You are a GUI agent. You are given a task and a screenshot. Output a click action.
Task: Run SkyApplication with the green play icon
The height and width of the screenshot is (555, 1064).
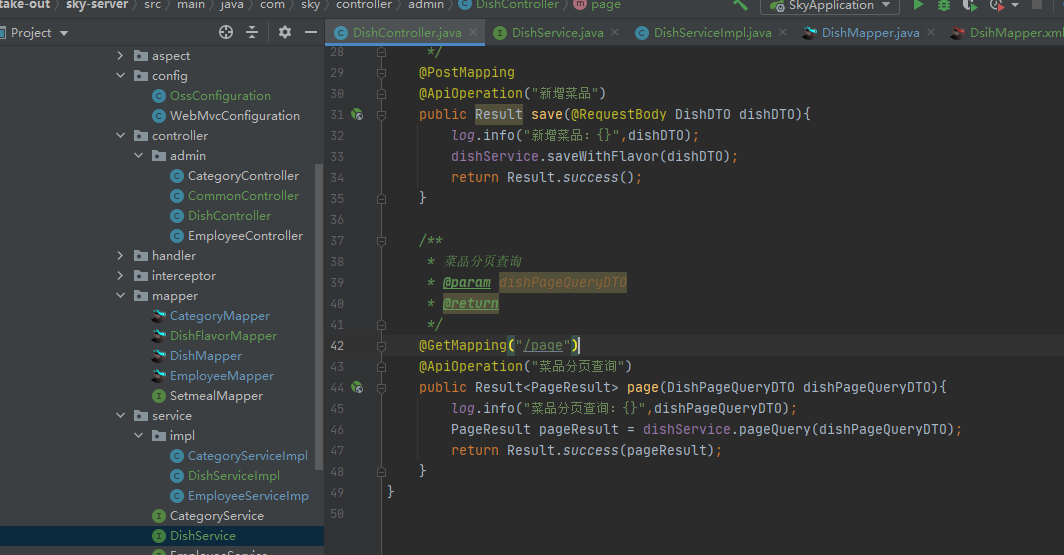[x=918, y=5]
